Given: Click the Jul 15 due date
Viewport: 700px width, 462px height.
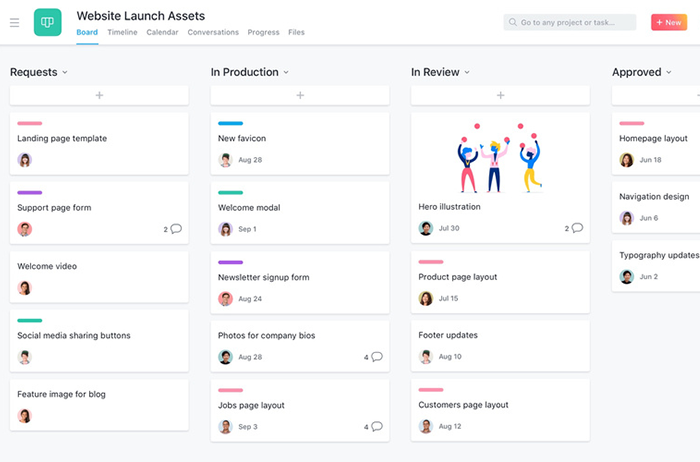Looking at the screenshot, I should point(448,298).
